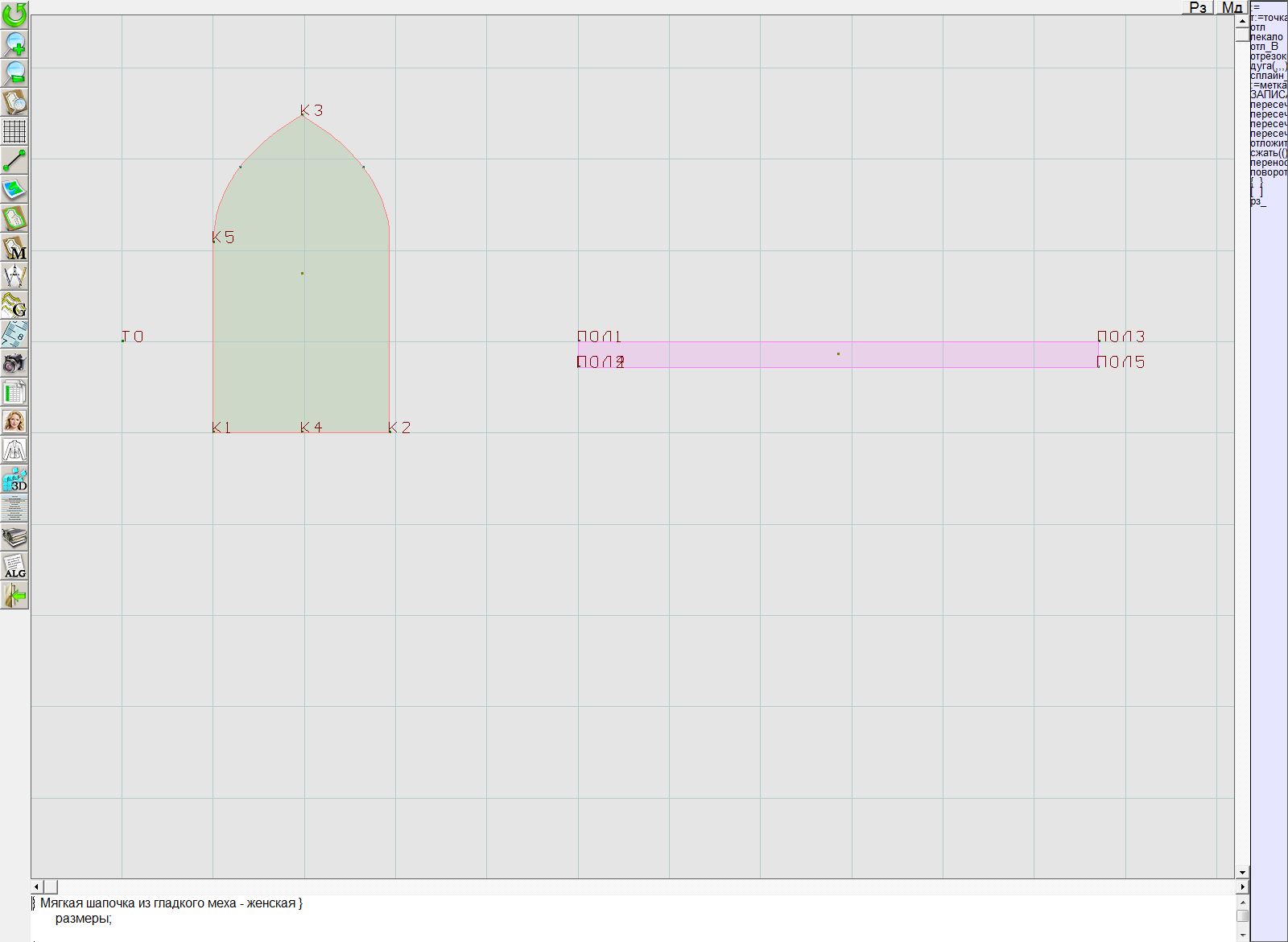The image size is (1288, 942).
Task: Select the line segment tool
Action: pos(14,160)
